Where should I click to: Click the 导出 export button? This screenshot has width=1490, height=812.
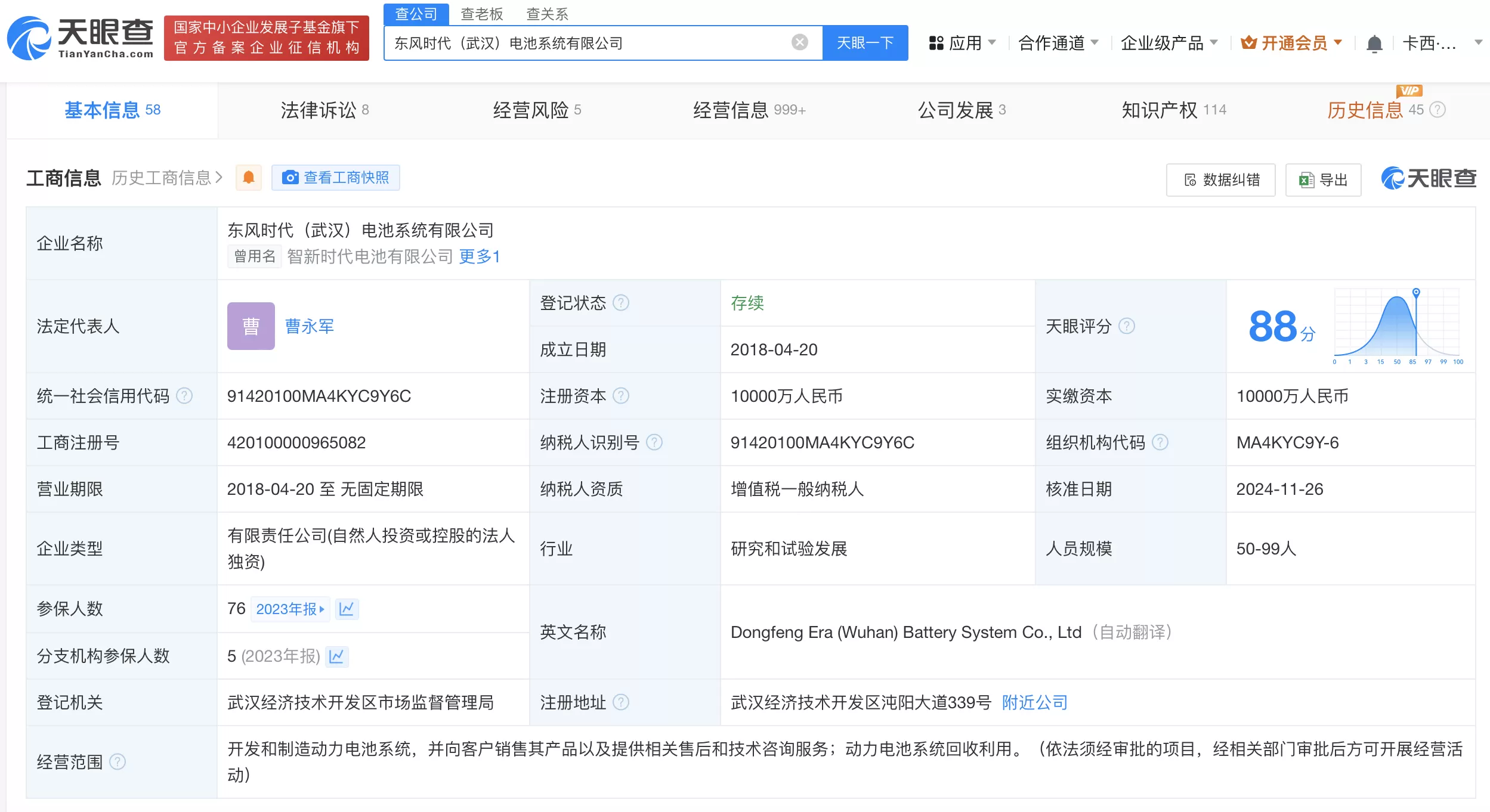(1323, 179)
